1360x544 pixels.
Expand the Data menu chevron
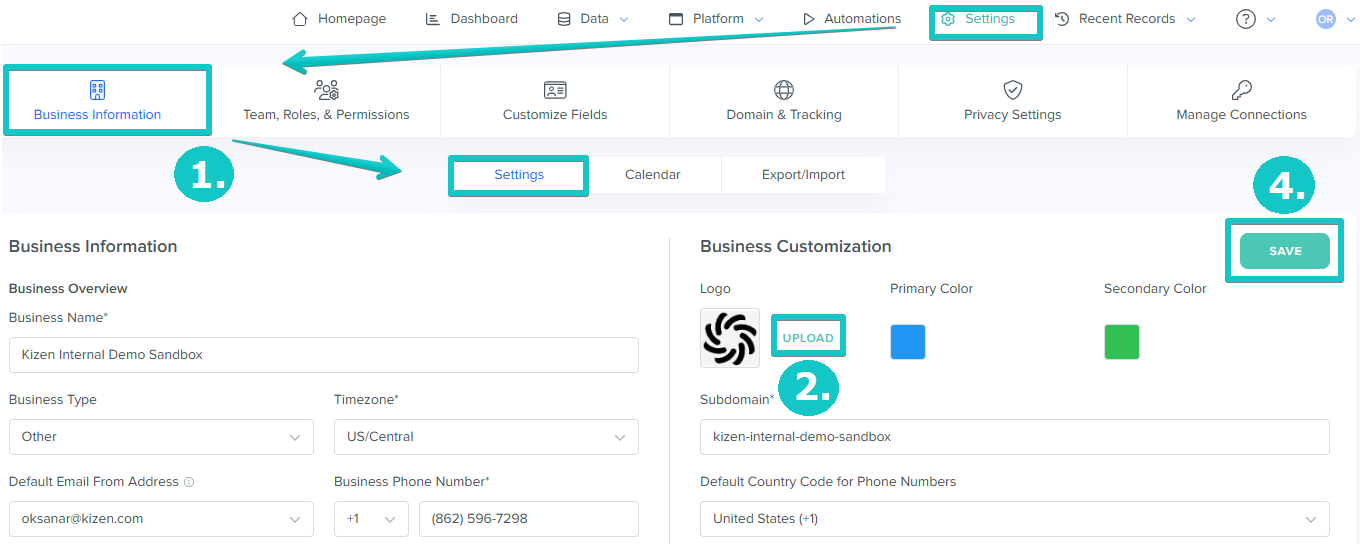click(625, 19)
